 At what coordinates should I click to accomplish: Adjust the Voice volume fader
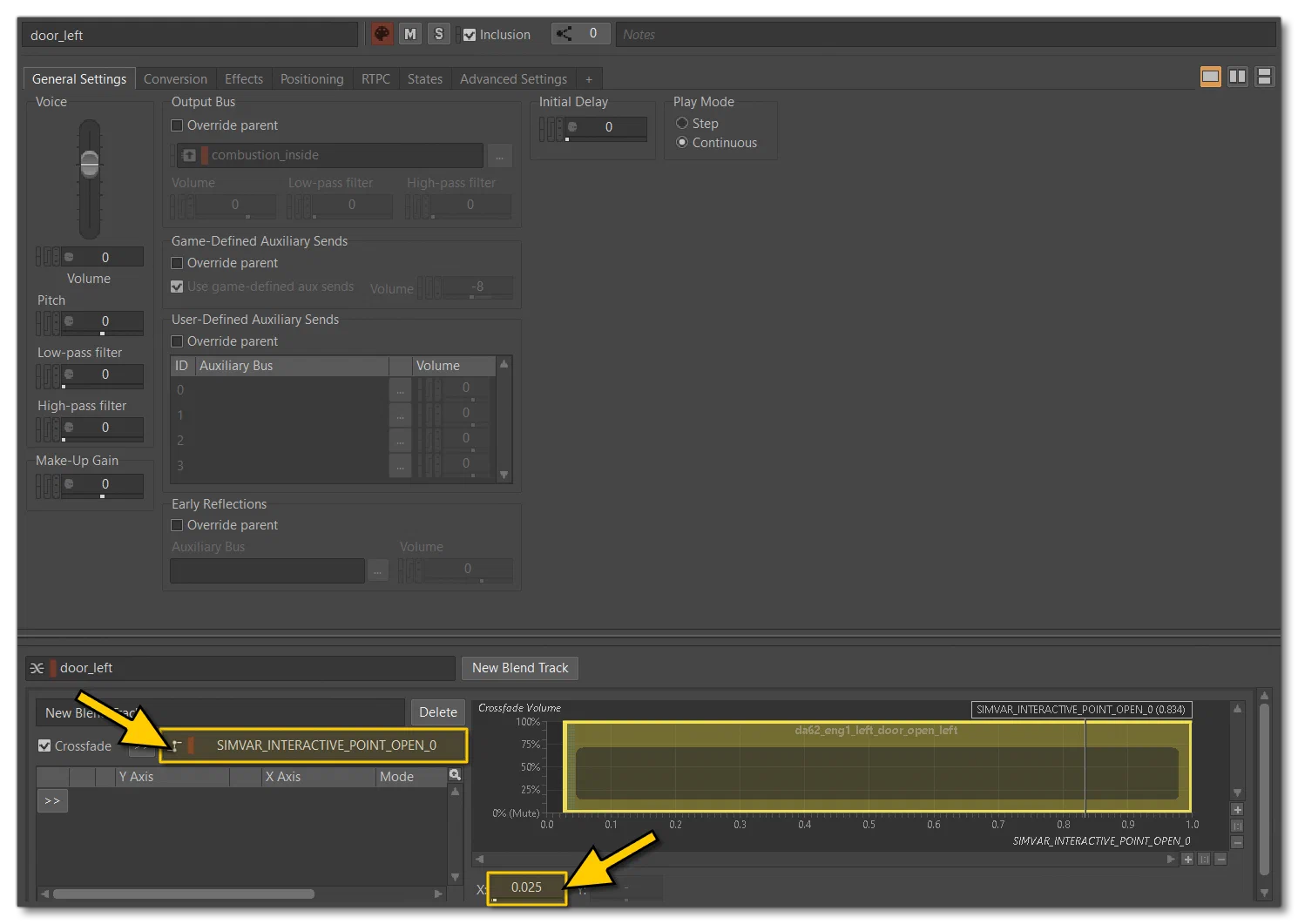coord(90,163)
